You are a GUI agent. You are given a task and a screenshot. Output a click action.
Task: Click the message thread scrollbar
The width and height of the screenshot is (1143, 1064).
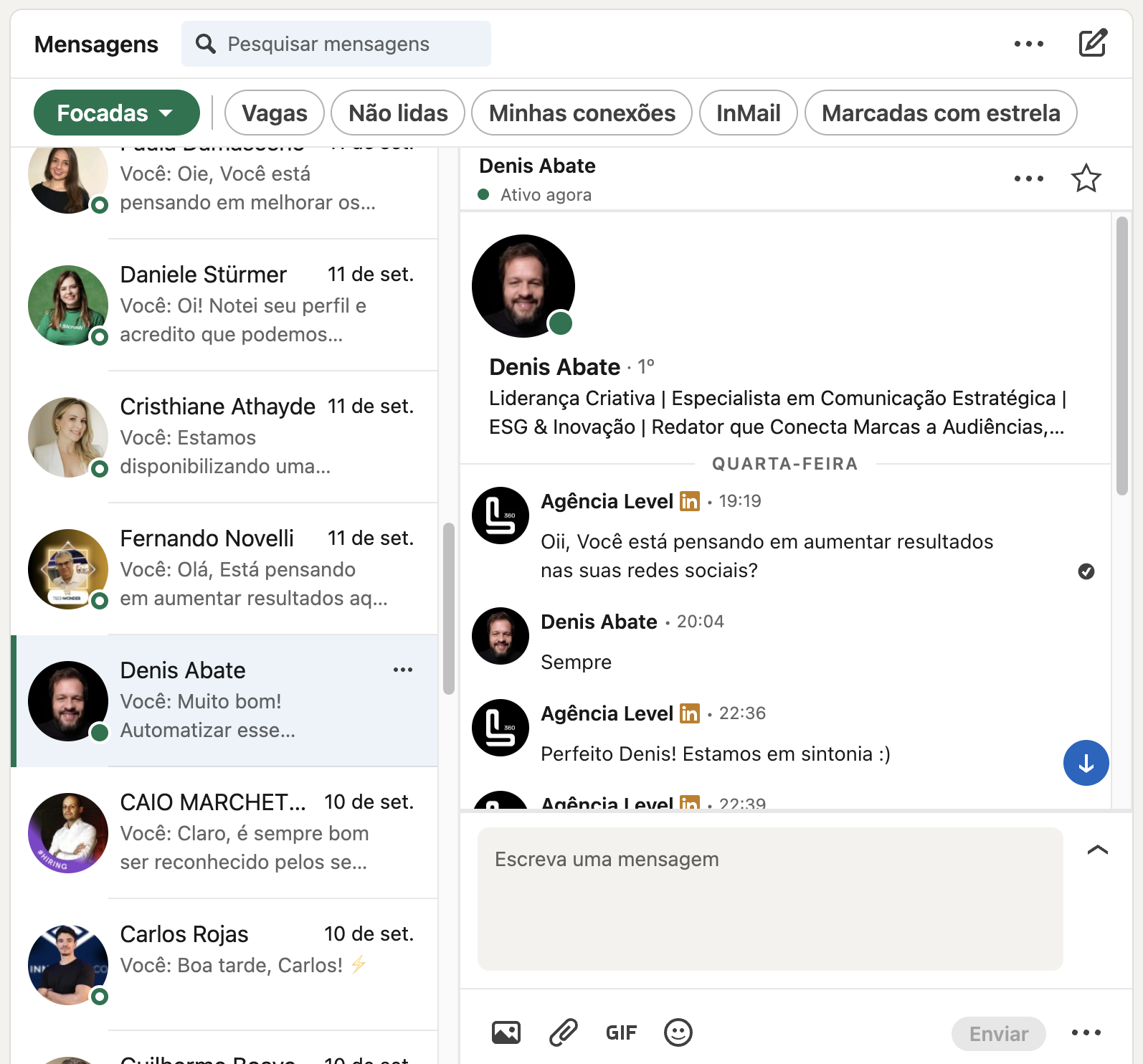1122,356
